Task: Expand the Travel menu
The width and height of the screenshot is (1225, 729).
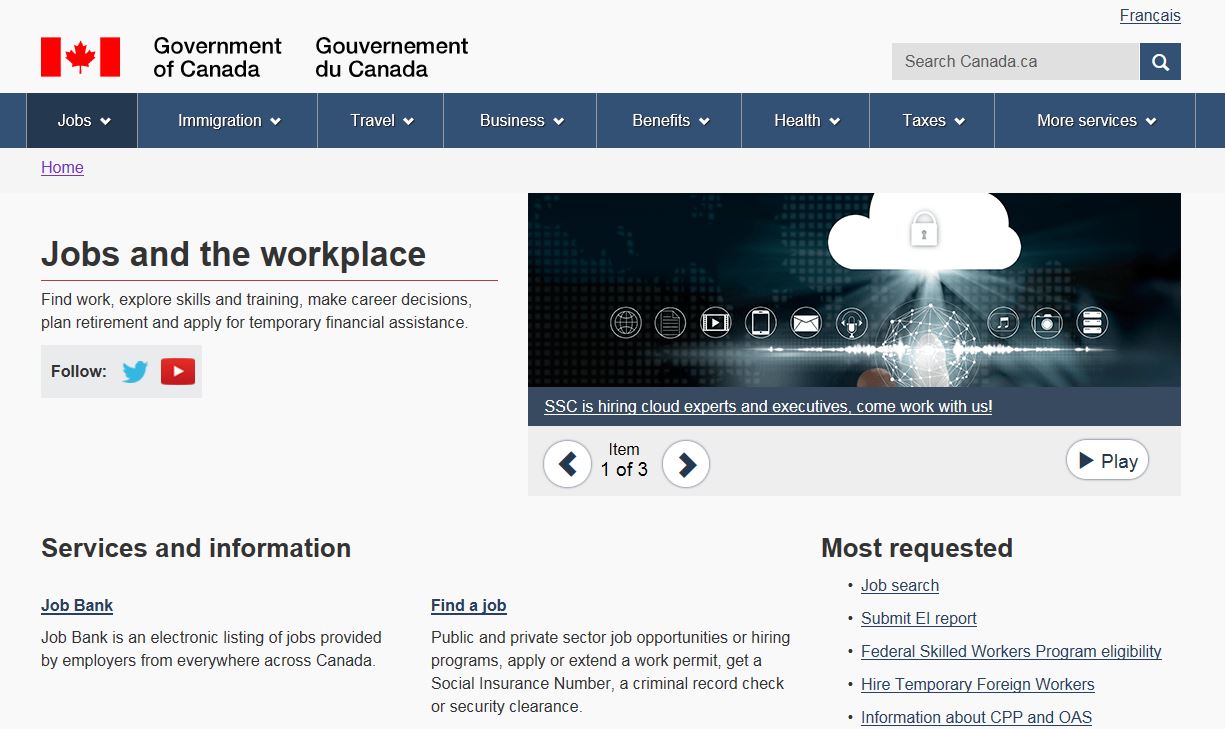Action: point(381,120)
